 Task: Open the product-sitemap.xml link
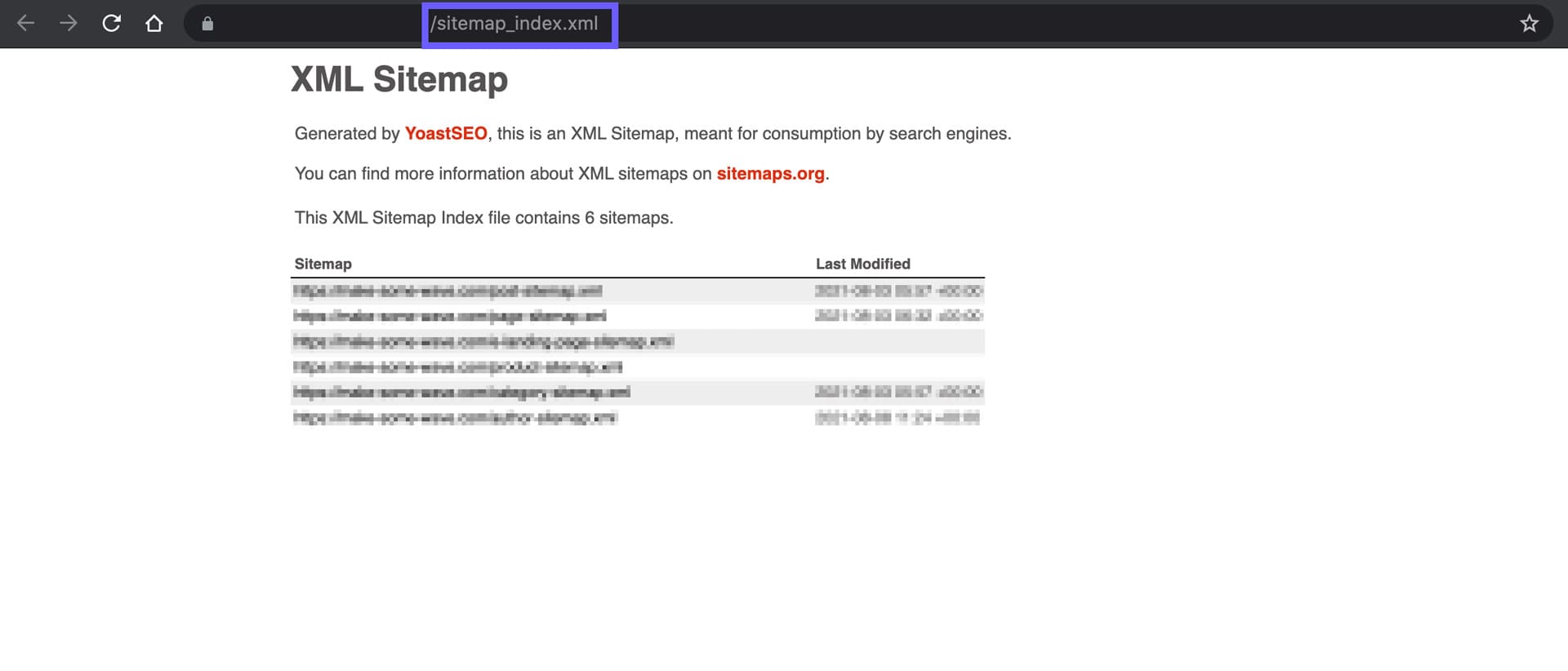pyautogui.click(x=457, y=367)
